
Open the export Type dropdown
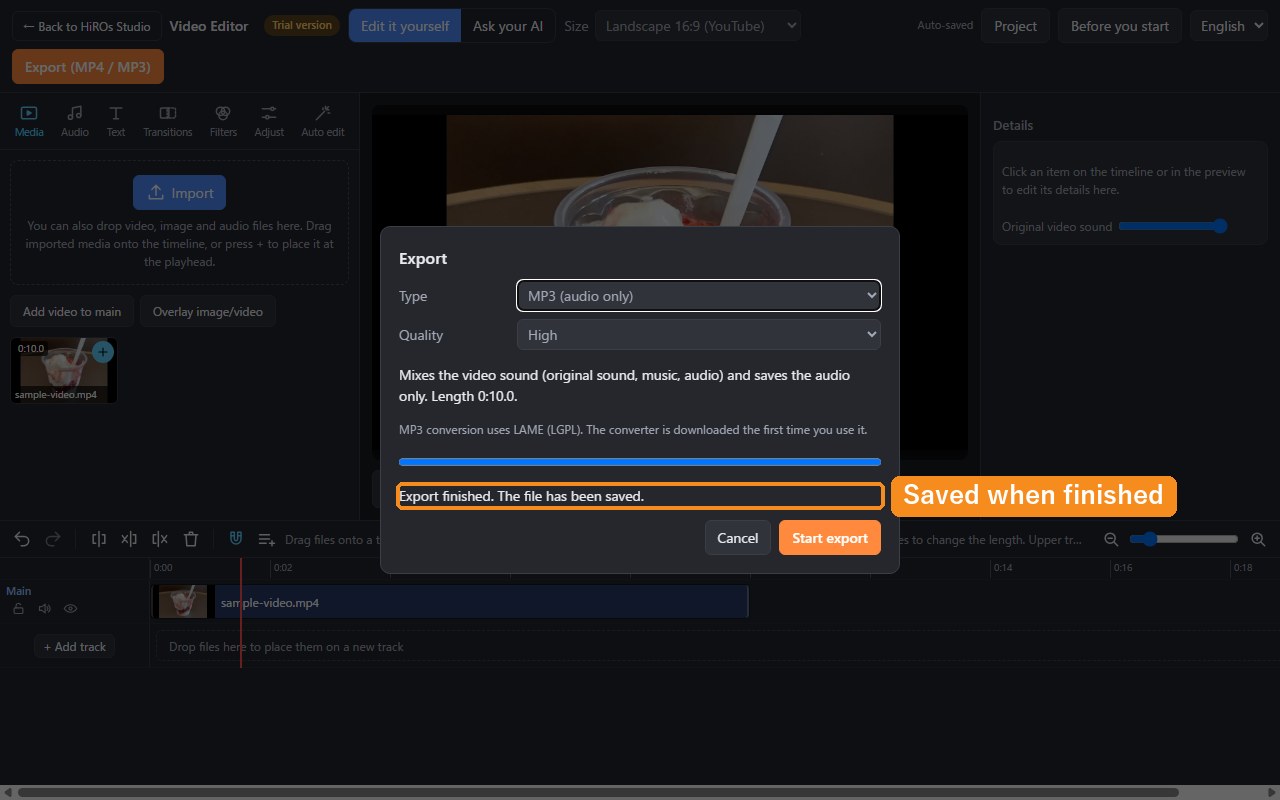click(x=699, y=296)
